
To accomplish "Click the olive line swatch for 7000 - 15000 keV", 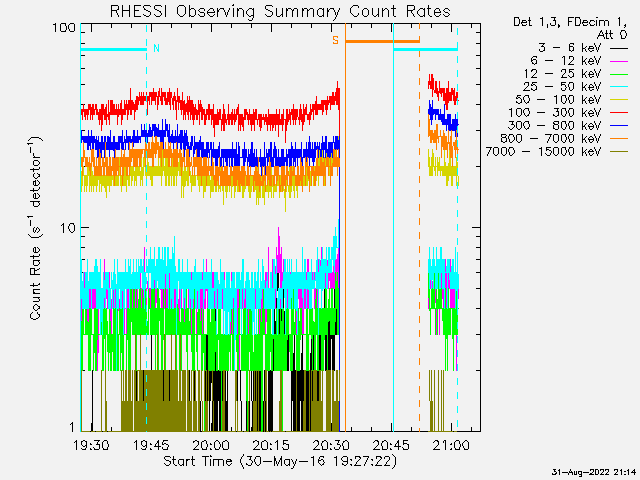I will pos(619,152).
